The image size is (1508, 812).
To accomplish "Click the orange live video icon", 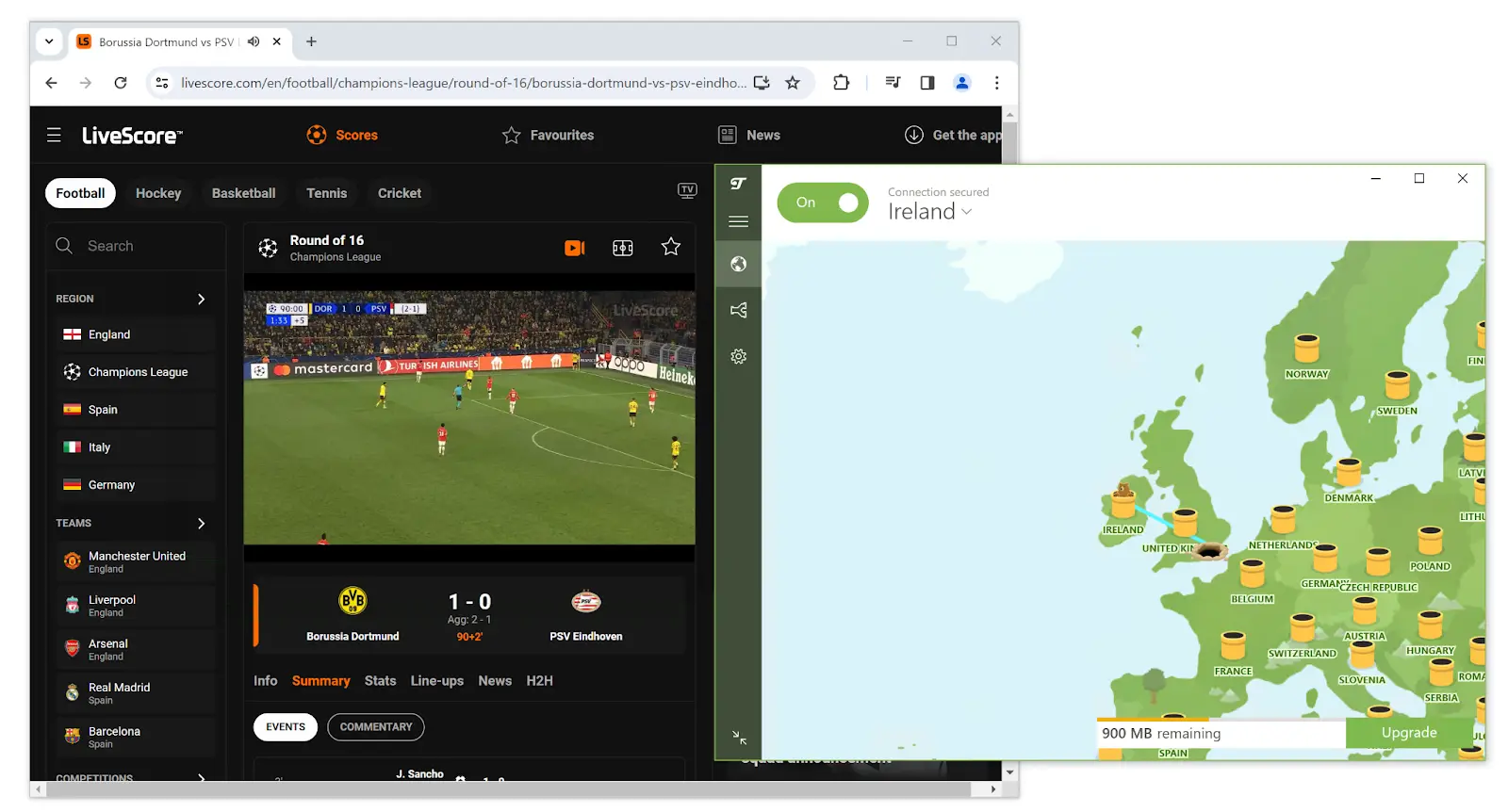I will pyautogui.click(x=575, y=248).
